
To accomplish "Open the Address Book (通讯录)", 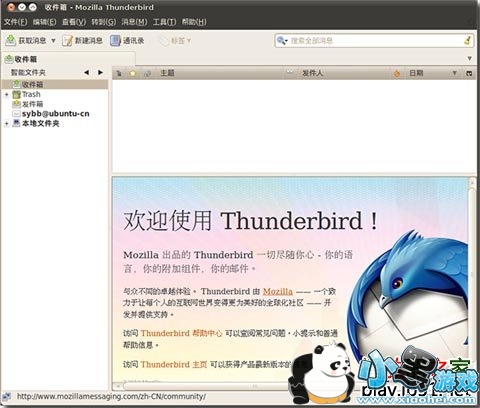I will point(127,41).
